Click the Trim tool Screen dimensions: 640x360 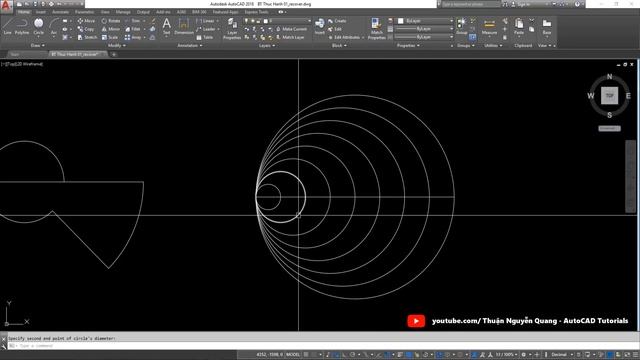click(x=133, y=21)
